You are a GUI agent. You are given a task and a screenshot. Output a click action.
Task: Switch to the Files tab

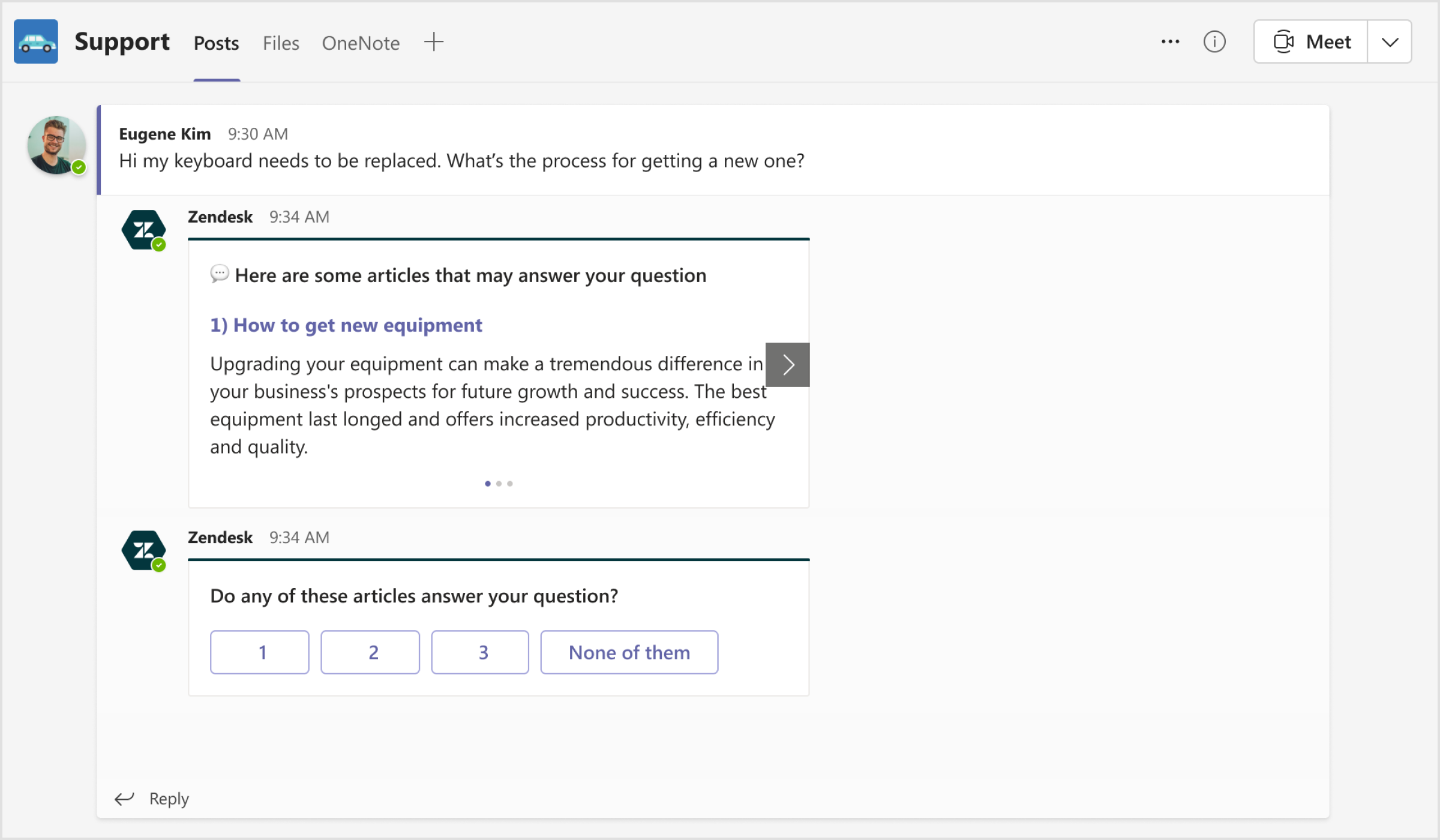(280, 43)
